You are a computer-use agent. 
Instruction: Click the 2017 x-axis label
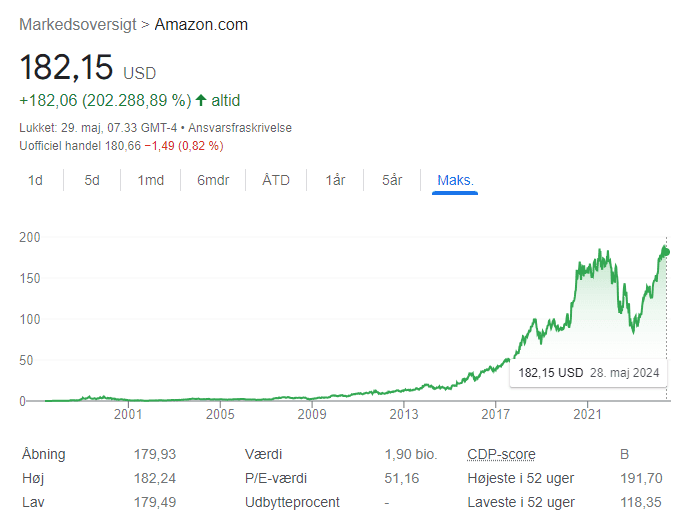coord(496,413)
